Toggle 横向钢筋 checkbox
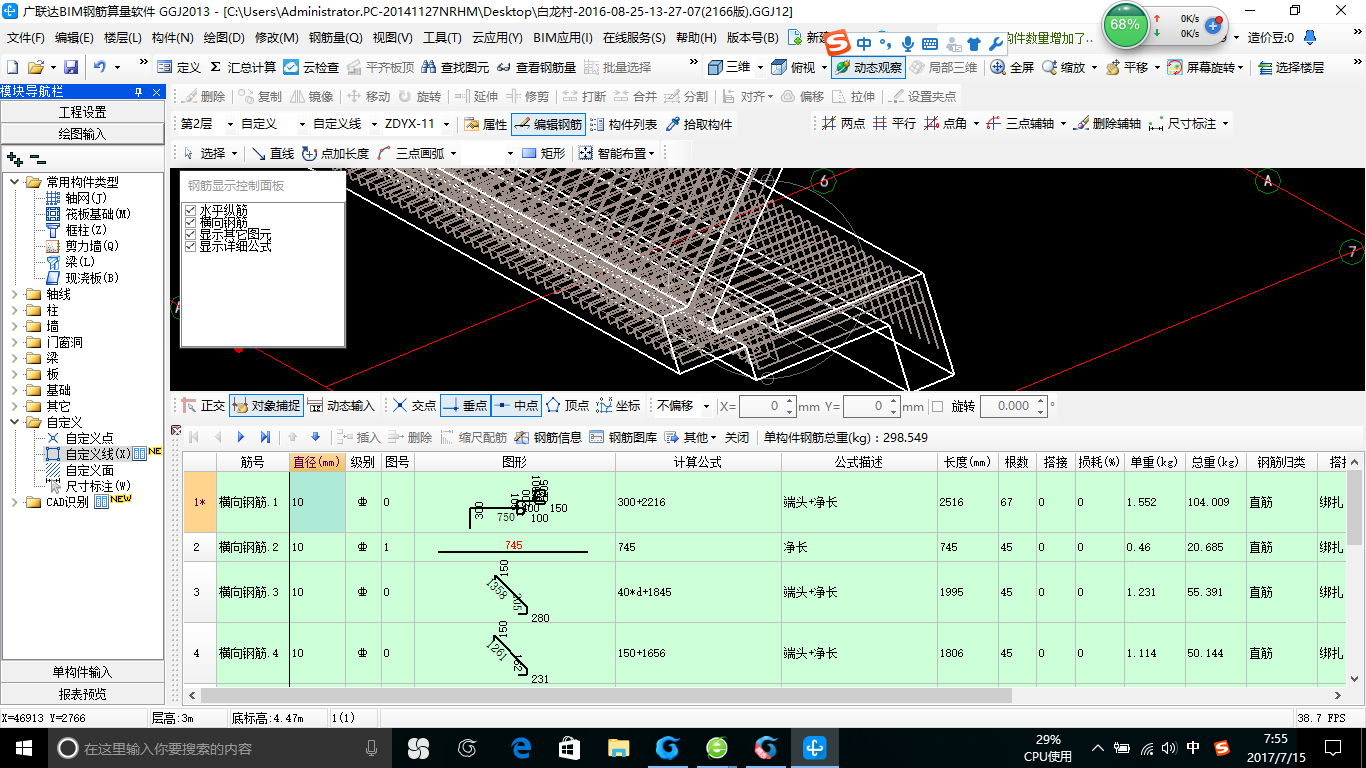The height and width of the screenshot is (768, 1366). pyautogui.click(x=191, y=222)
